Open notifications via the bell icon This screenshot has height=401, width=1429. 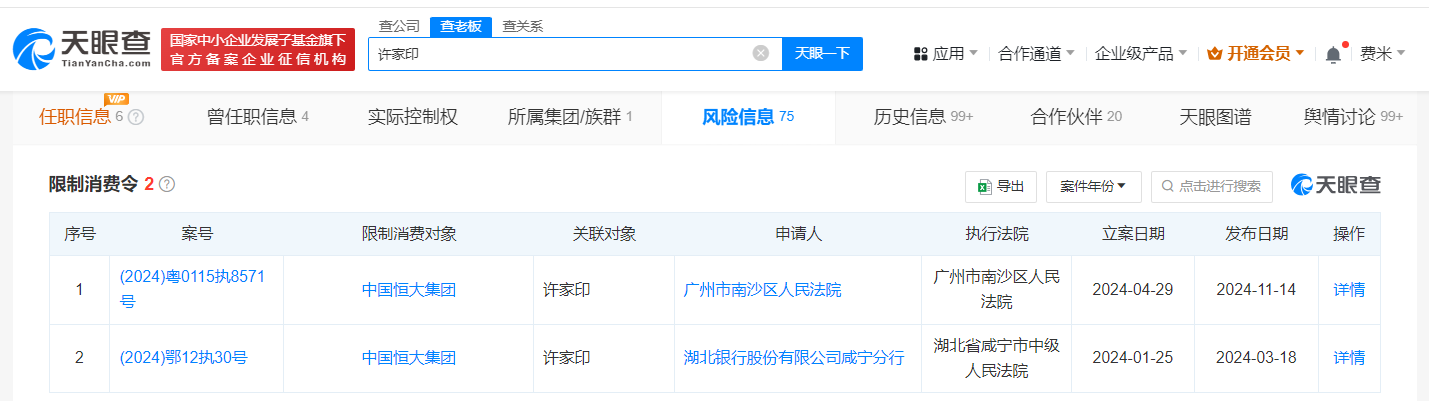(x=1333, y=55)
